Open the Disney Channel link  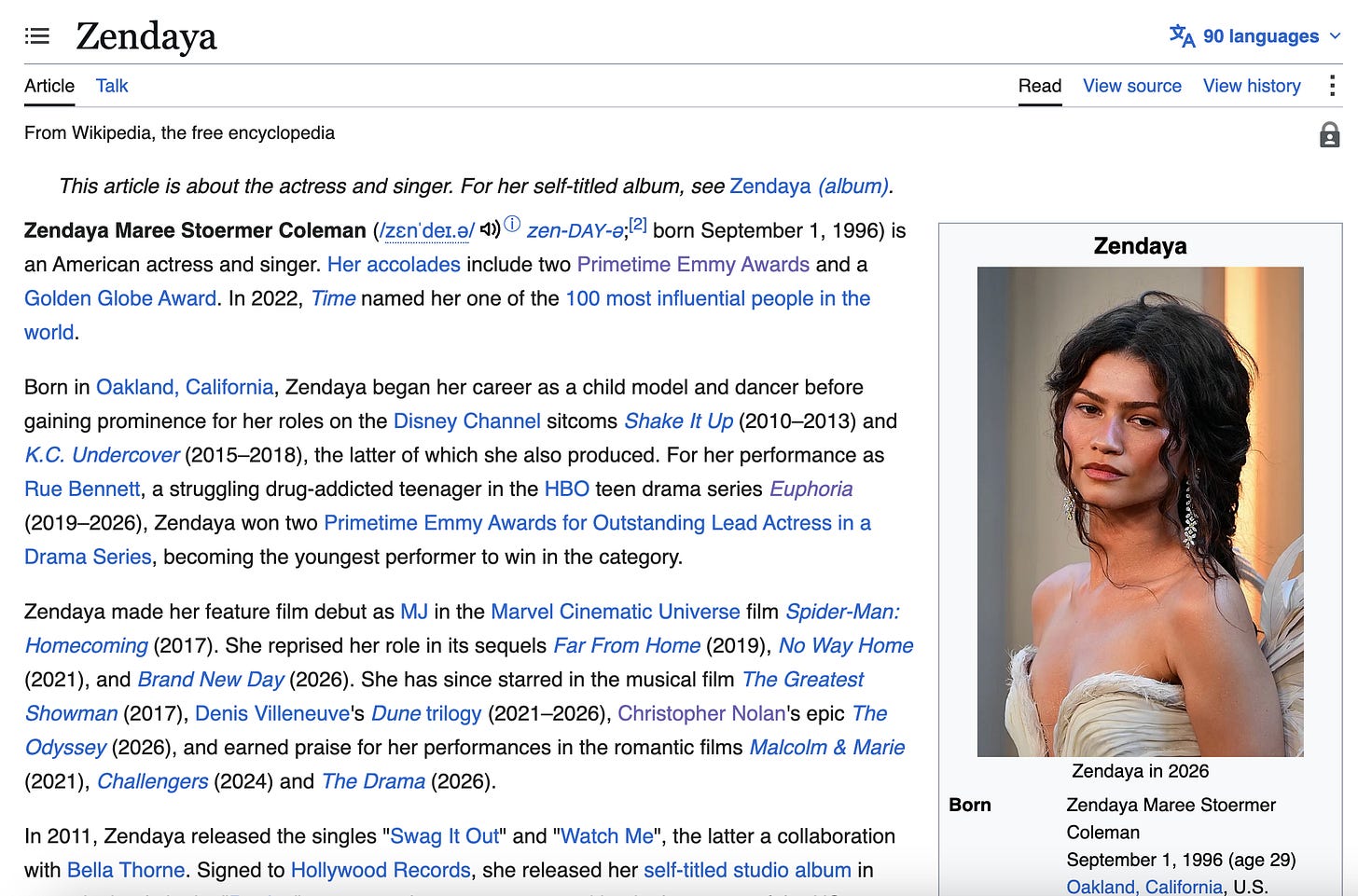(466, 421)
